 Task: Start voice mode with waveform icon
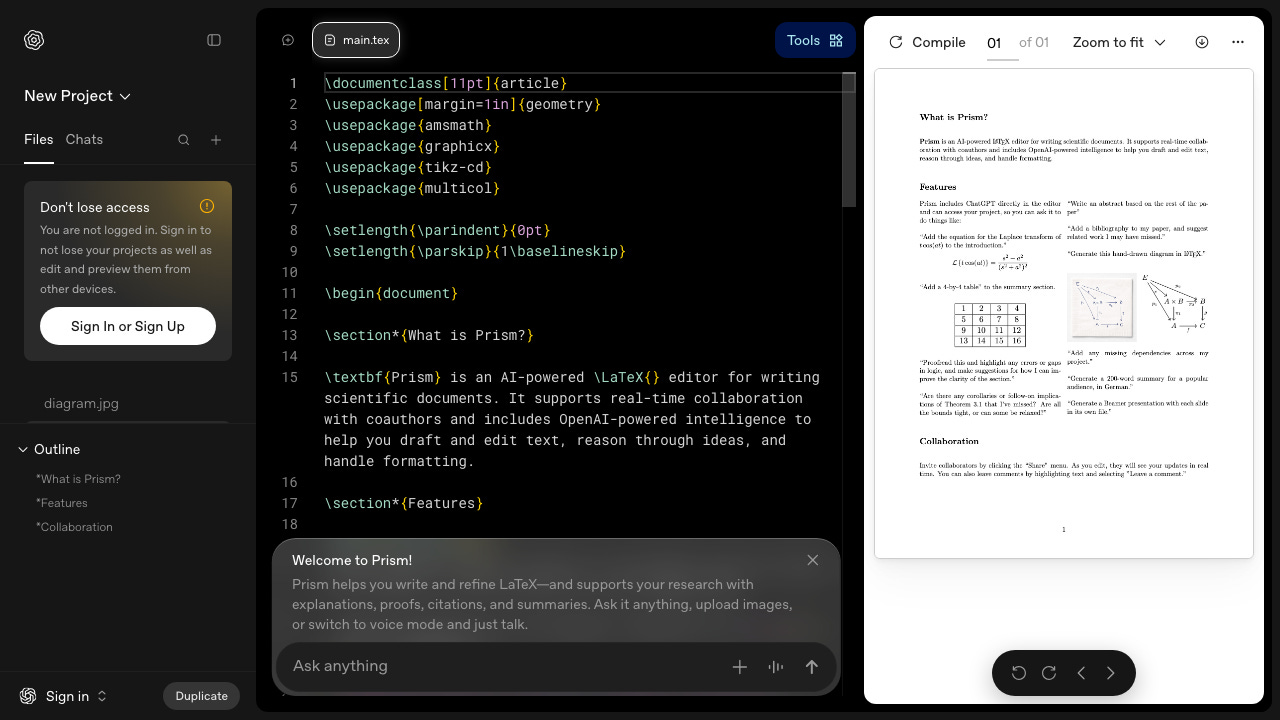(x=776, y=667)
